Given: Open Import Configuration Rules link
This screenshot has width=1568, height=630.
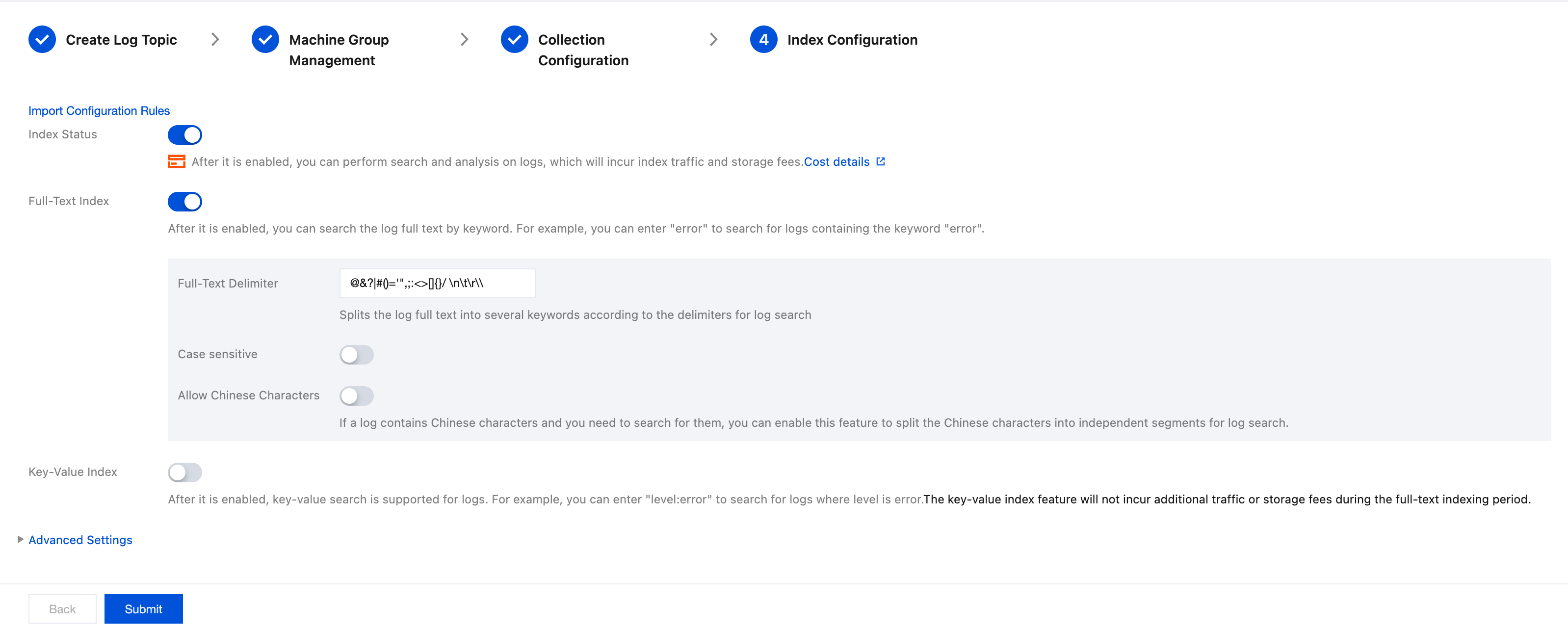Looking at the screenshot, I should 99,111.
